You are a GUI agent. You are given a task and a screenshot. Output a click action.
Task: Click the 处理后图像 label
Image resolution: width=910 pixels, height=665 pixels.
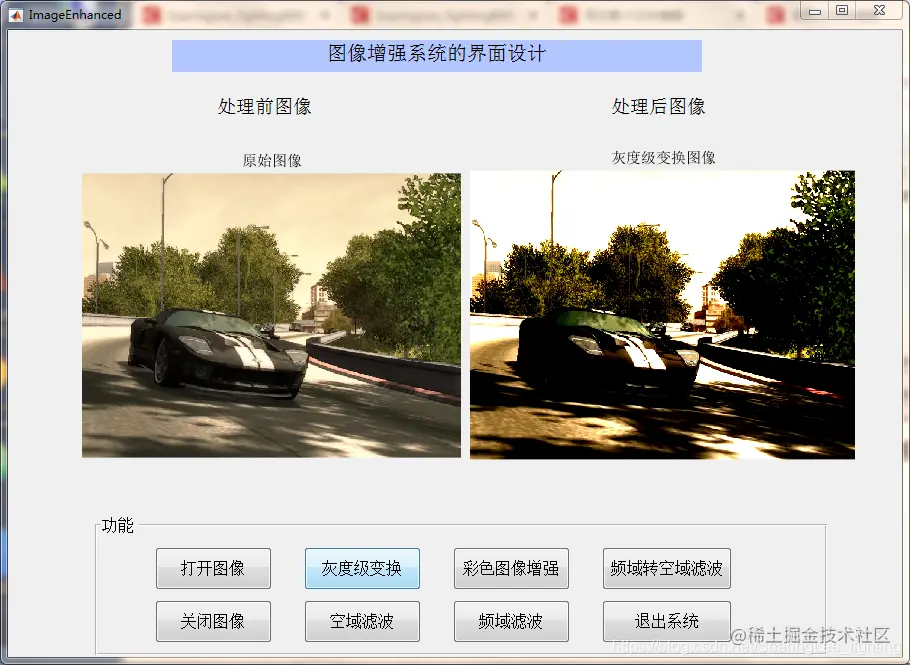pos(658,106)
